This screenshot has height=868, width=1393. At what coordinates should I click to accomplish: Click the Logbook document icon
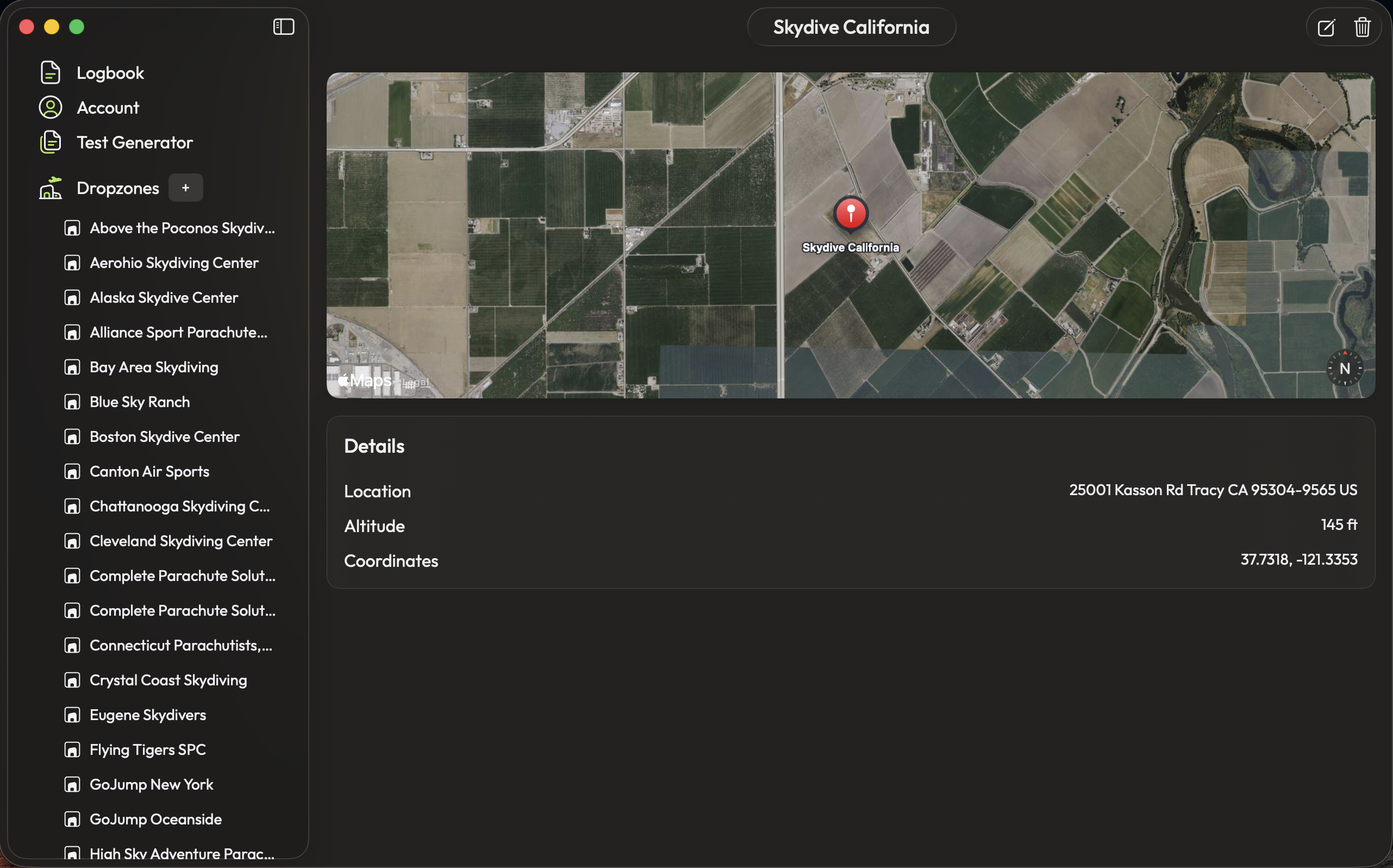click(51, 73)
